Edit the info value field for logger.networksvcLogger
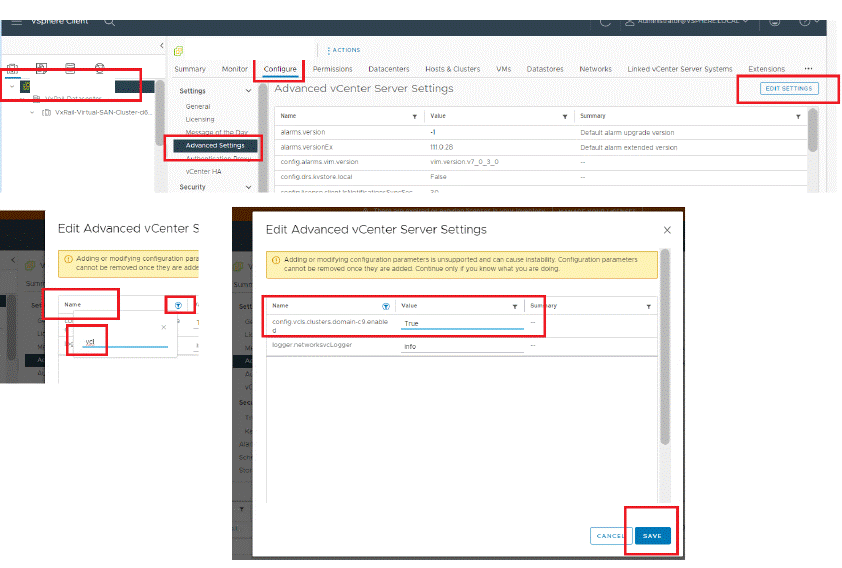 462,347
